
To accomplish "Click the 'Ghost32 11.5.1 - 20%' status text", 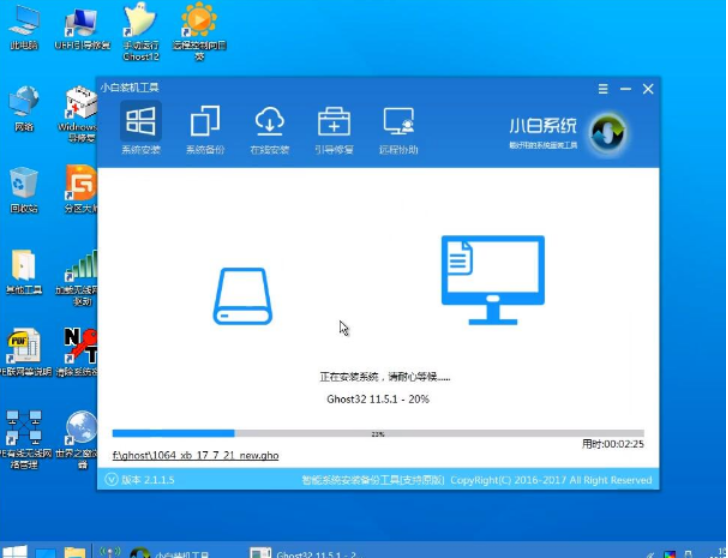I will pyautogui.click(x=378, y=399).
